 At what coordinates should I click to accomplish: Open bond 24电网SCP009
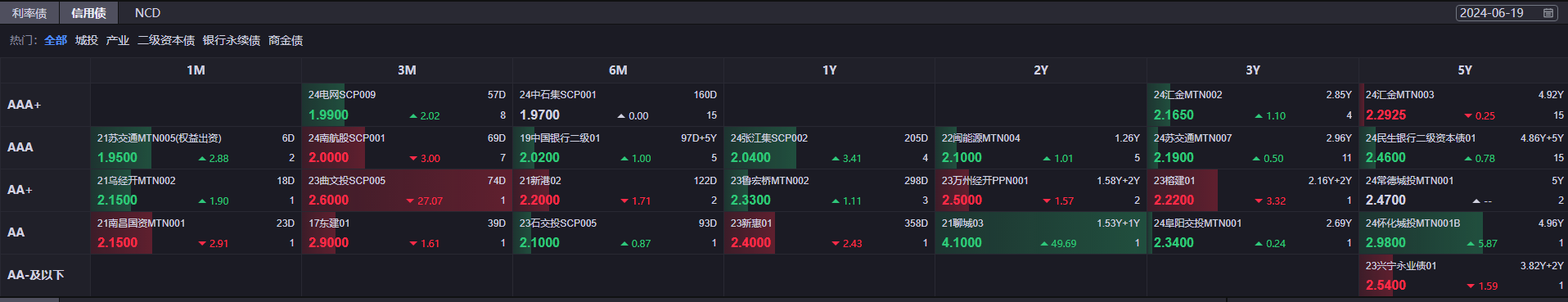tap(342, 95)
